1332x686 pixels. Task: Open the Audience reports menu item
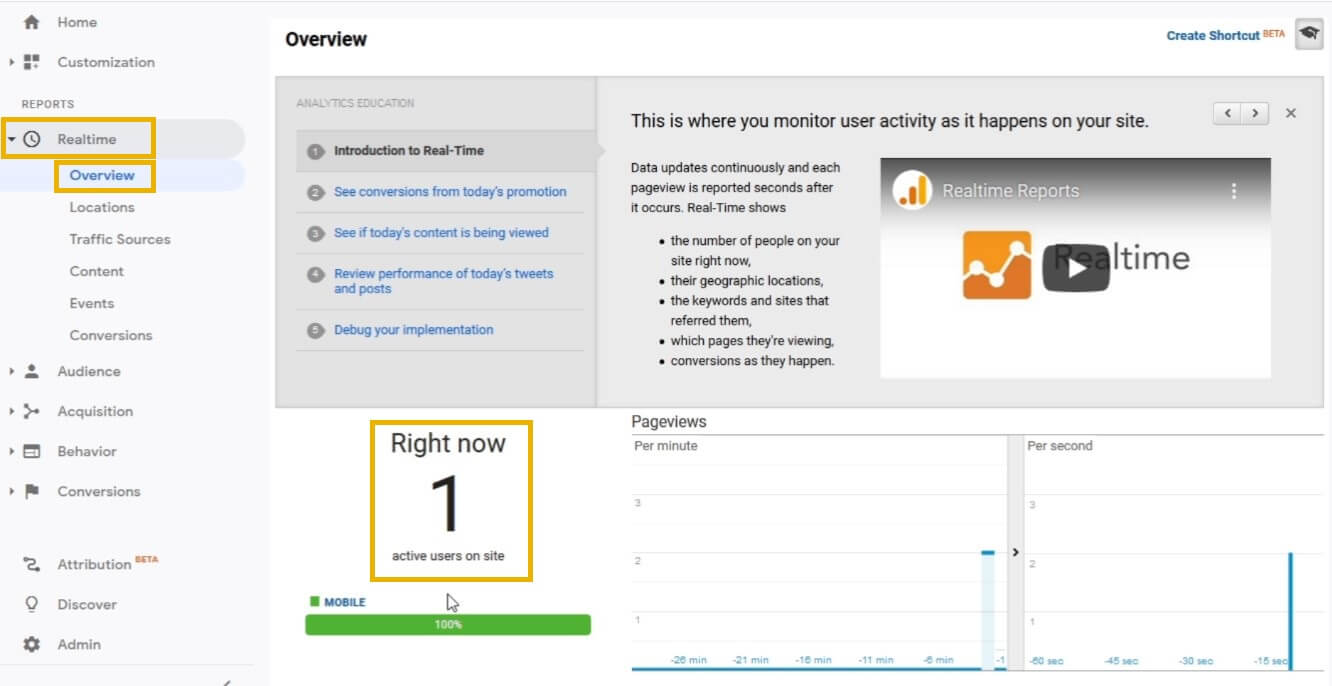coord(89,371)
